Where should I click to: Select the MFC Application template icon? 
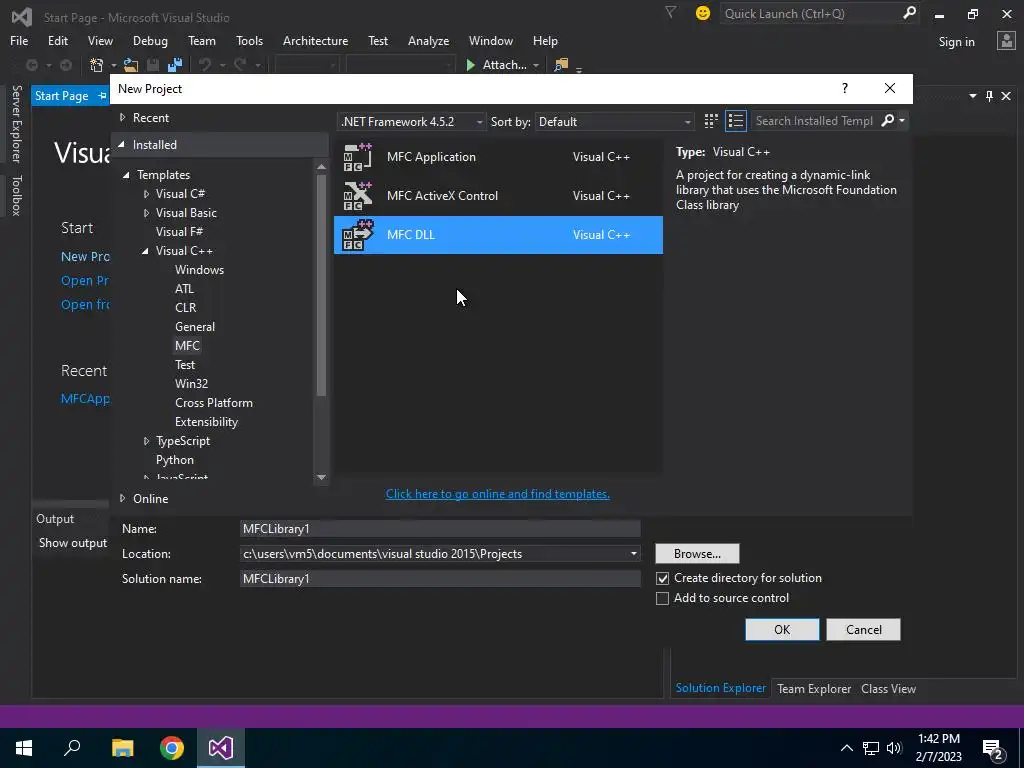[357, 157]
